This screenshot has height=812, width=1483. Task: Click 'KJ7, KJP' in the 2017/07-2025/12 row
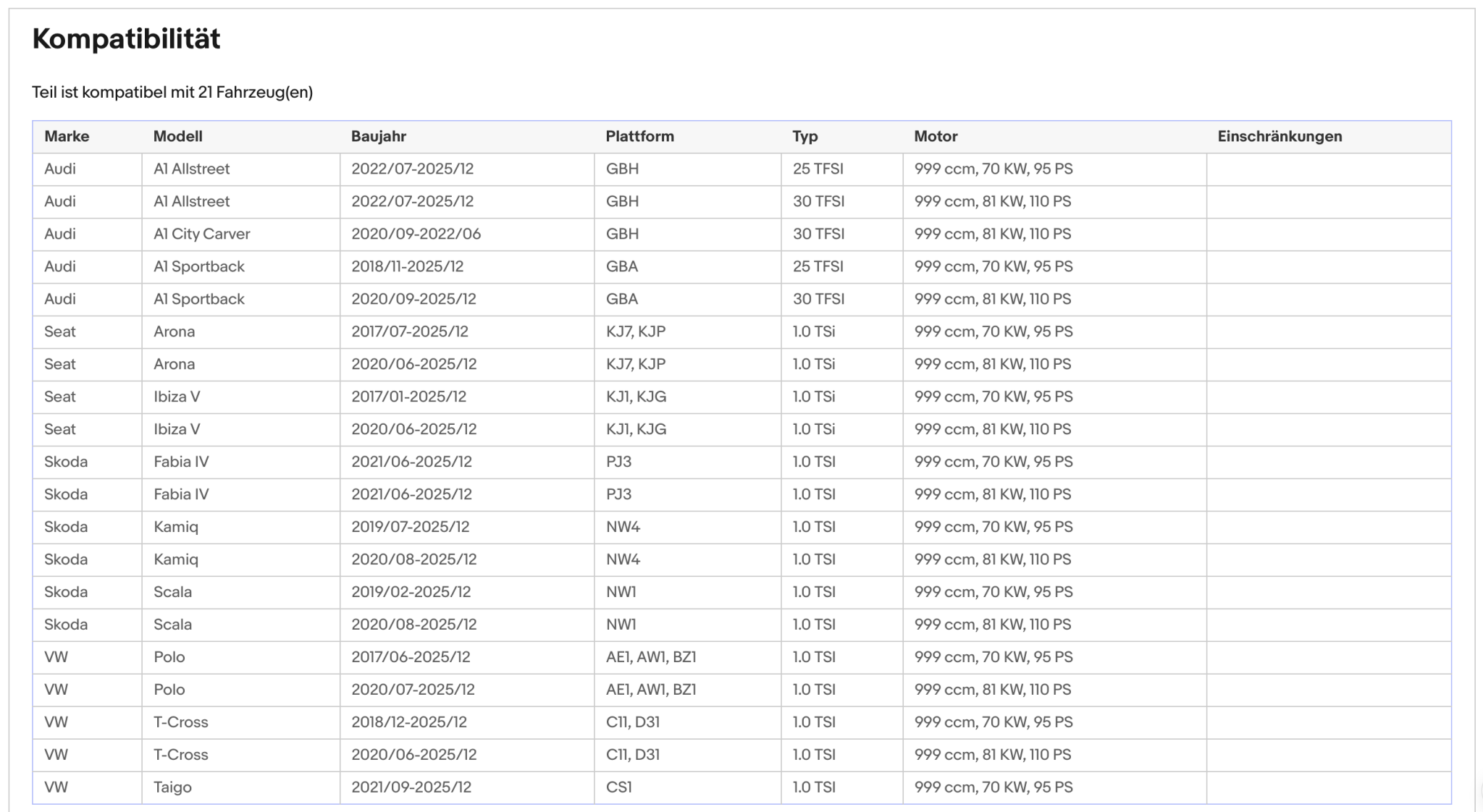[x=636, y=331]
